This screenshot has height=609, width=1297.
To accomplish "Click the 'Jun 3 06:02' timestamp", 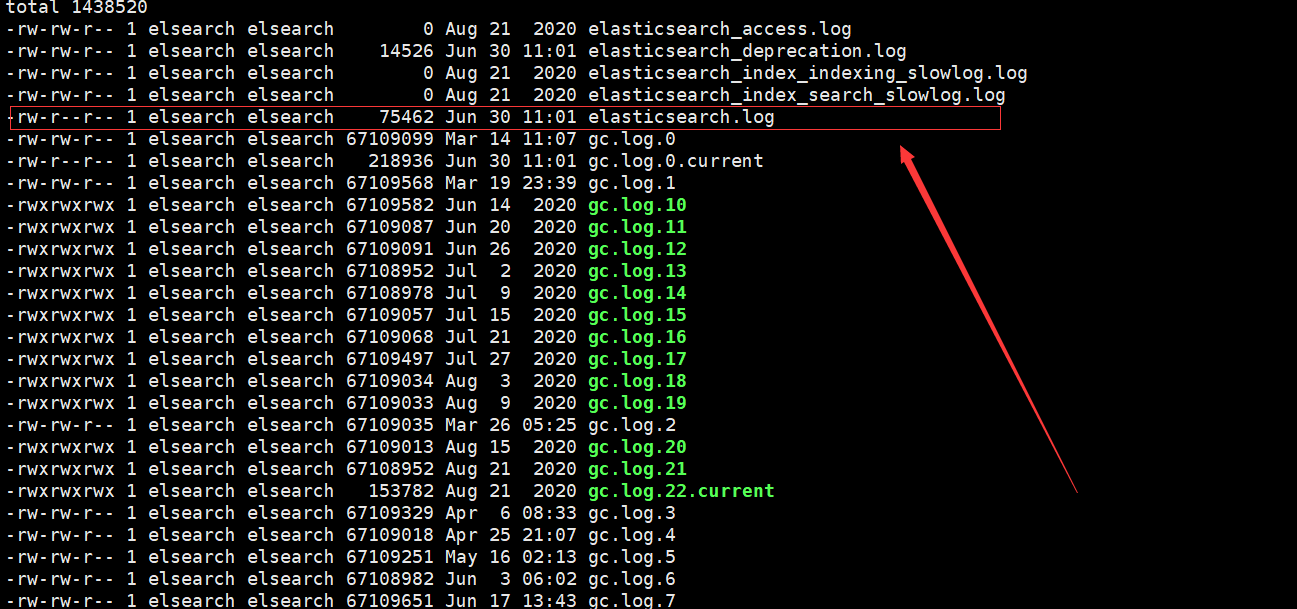I will pos(511,579).
